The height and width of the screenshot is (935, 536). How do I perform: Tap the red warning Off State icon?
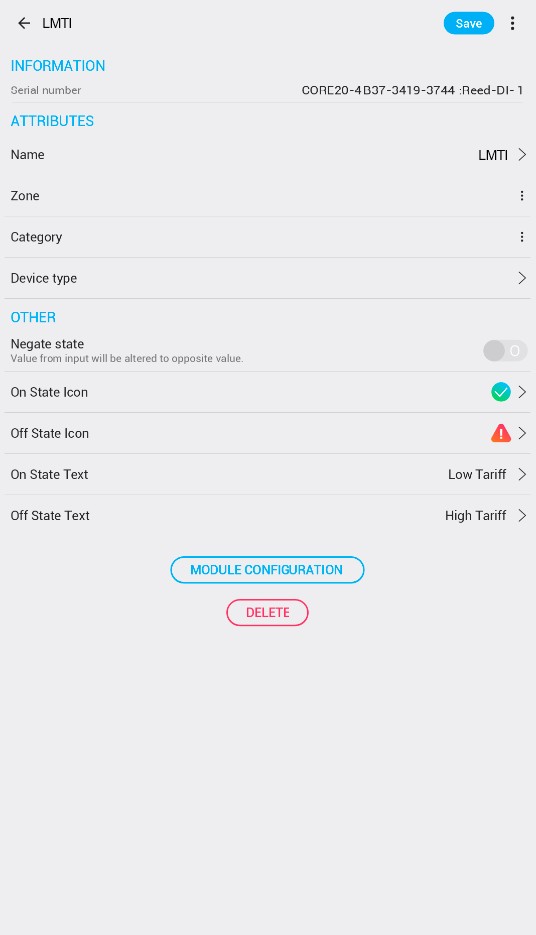(501, 433)
